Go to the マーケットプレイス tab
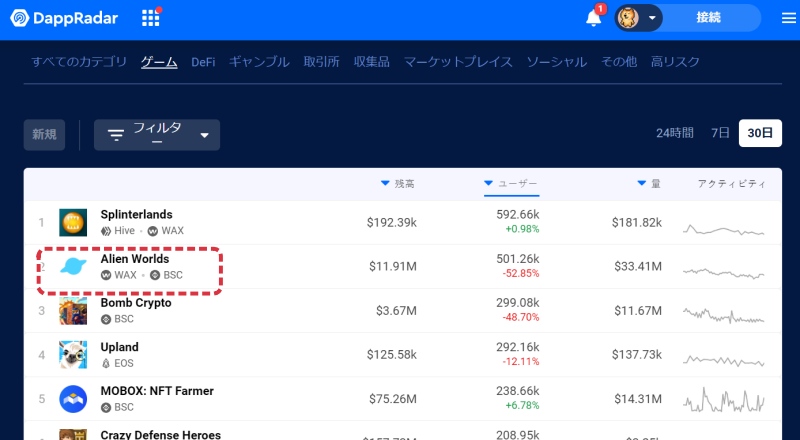This screenshot has width=800, height=440. click(x=458, y=62)
